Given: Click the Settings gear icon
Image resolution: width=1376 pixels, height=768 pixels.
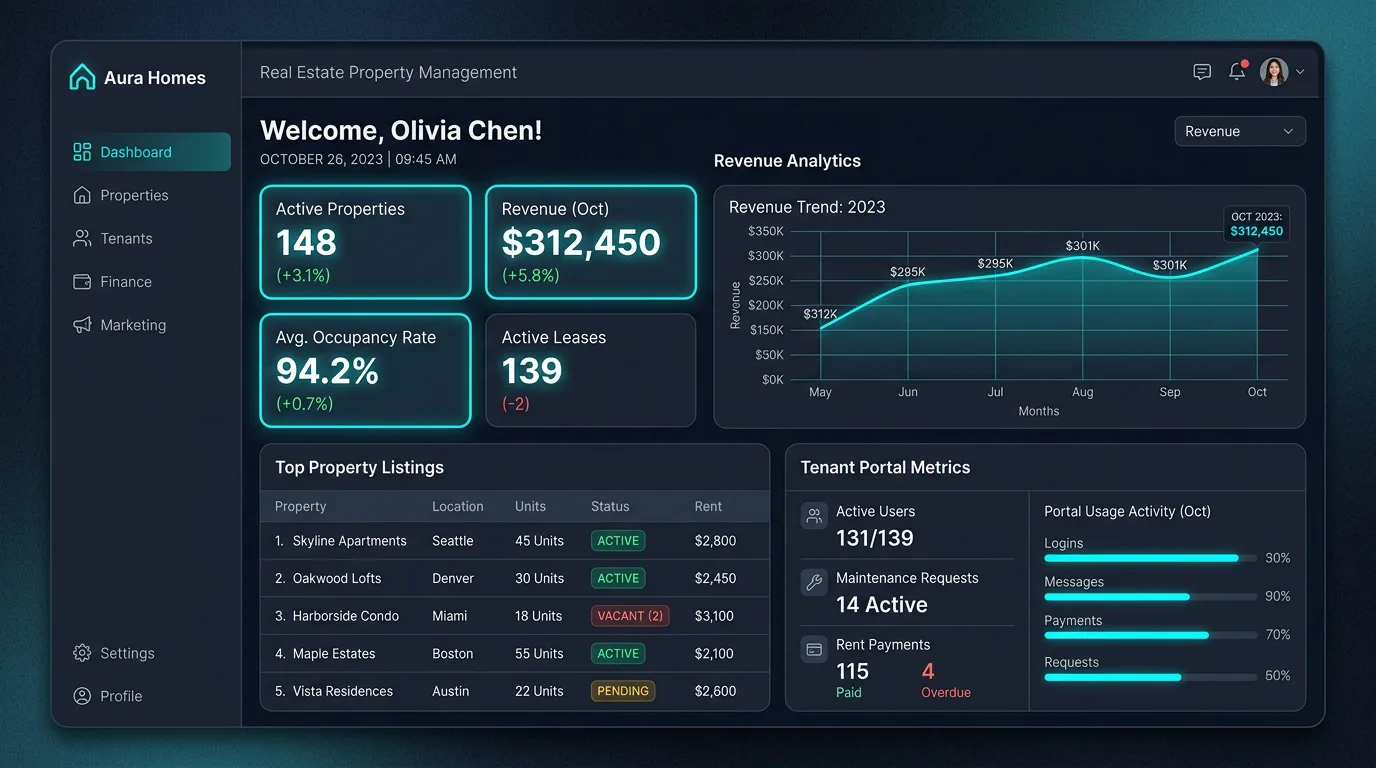Looking at the screenshot, I should coord(82,653).
